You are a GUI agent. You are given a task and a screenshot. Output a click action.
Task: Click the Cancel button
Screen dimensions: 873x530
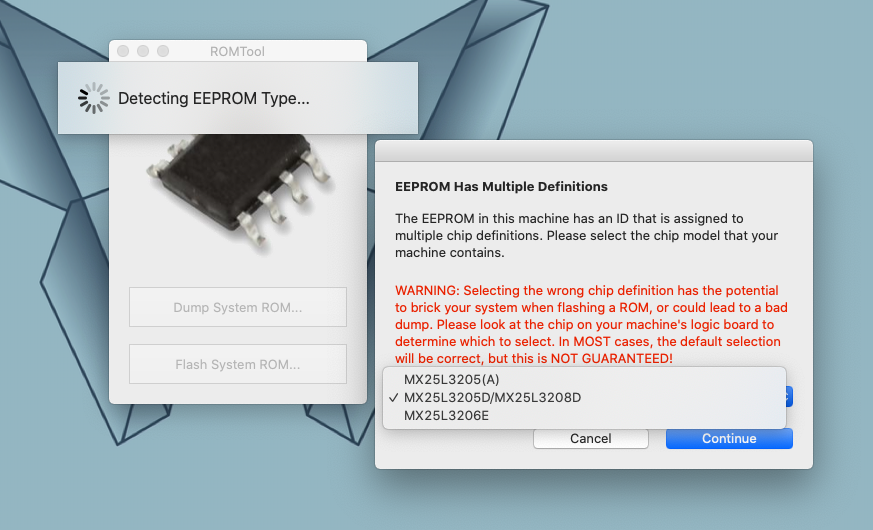[591, 439]
